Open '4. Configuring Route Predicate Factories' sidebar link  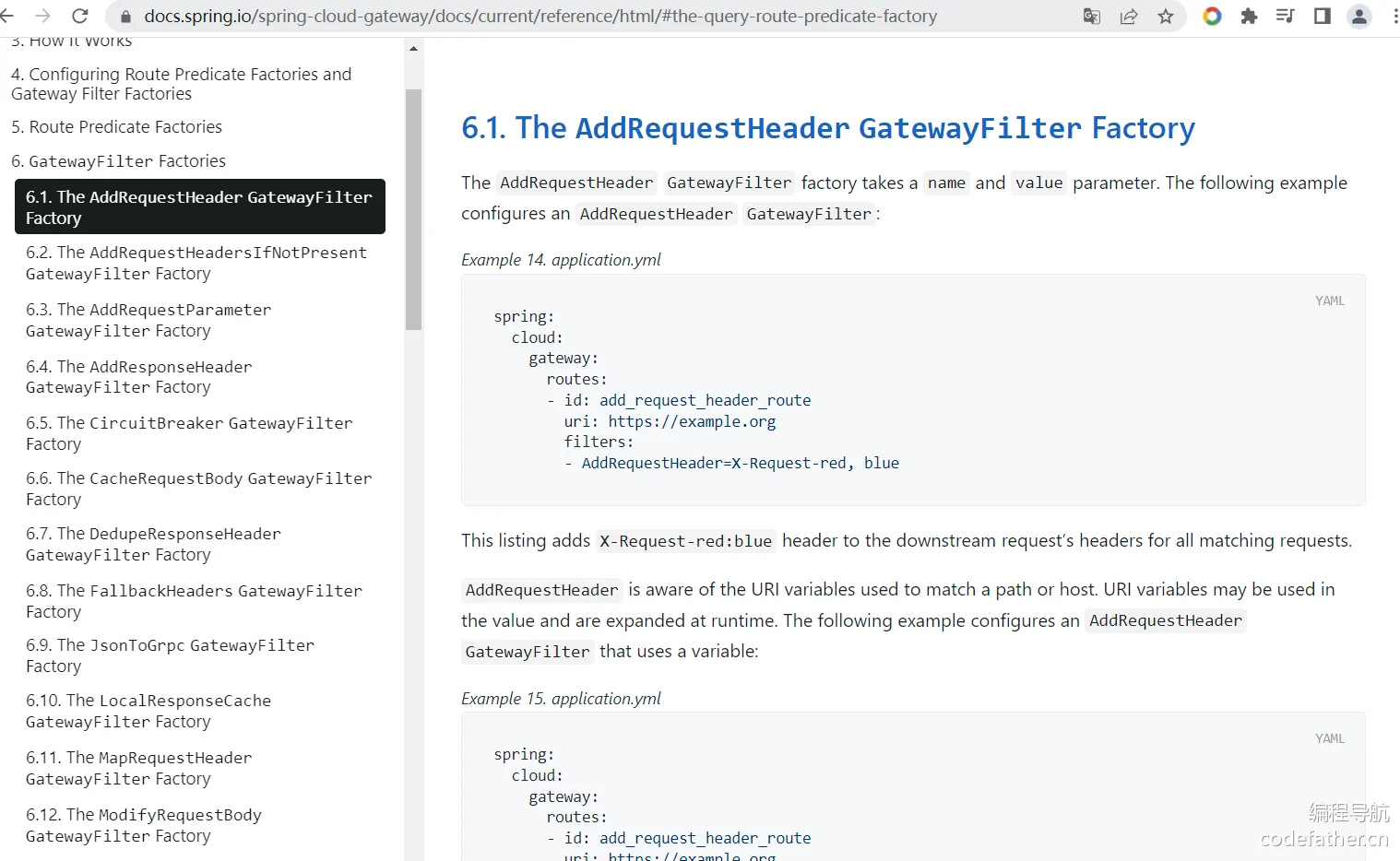click(181, 84)
